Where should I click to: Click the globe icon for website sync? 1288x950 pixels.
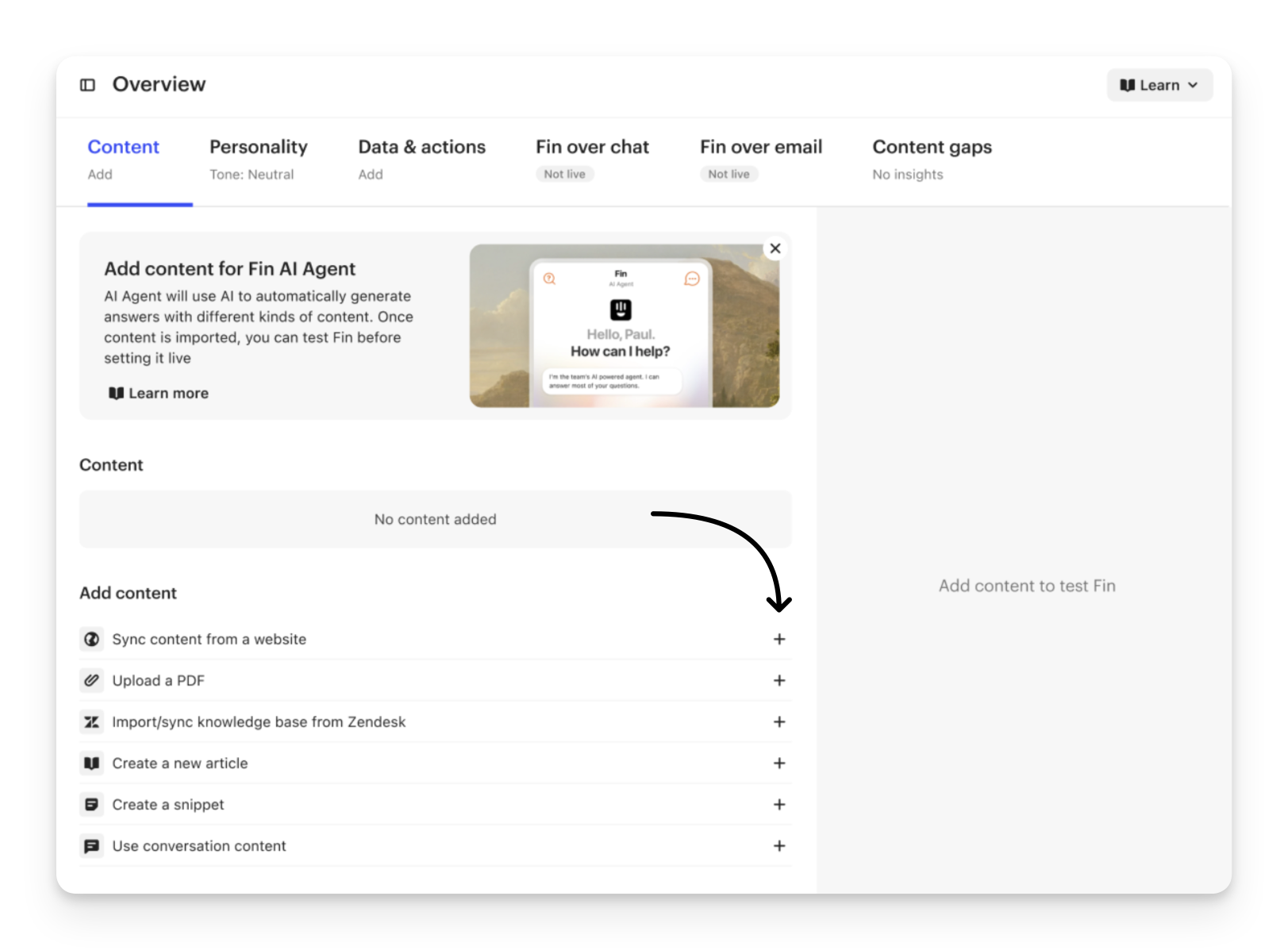(x=92, y=639)
